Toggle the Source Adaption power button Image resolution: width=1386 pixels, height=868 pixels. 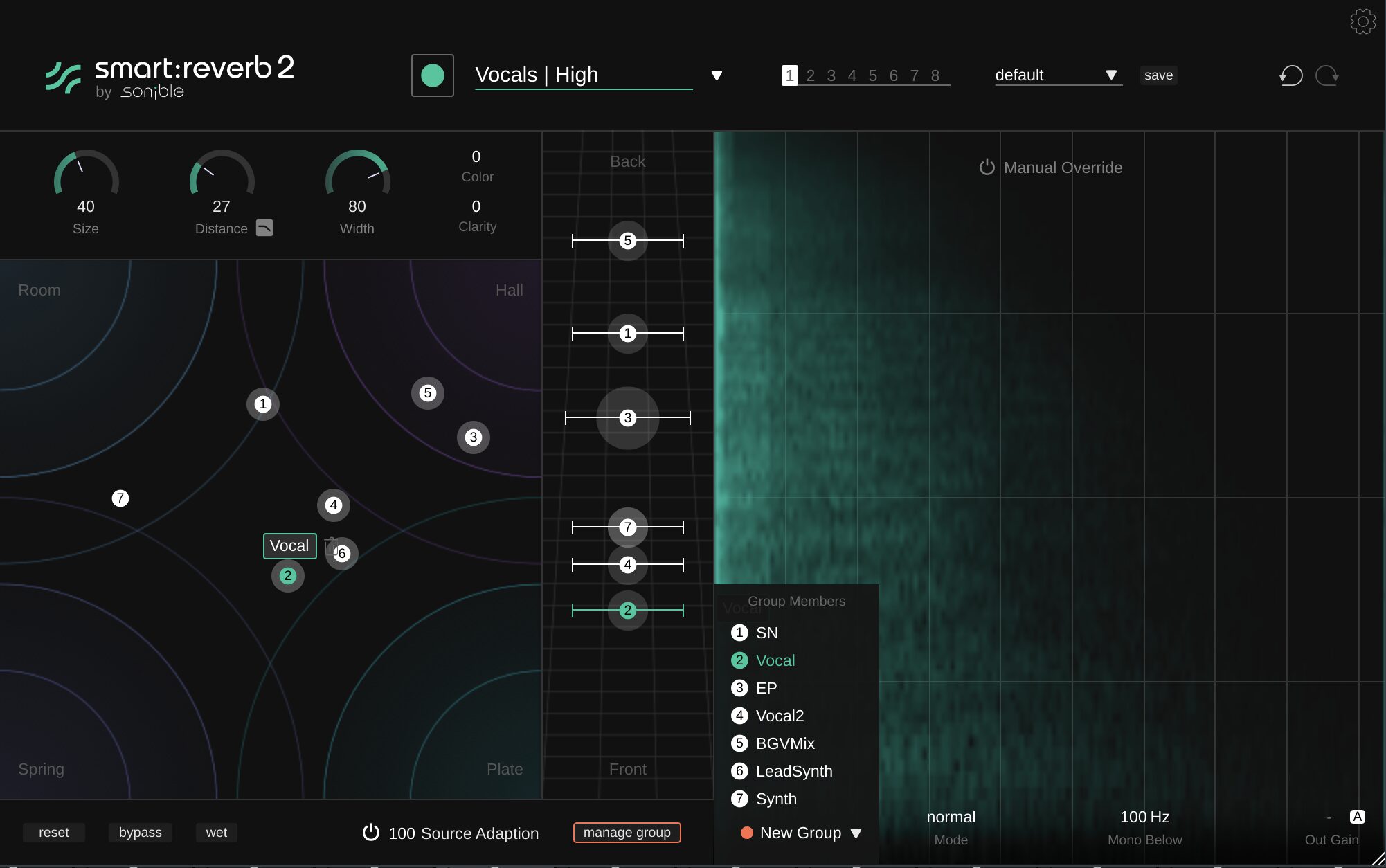[371, 832]
